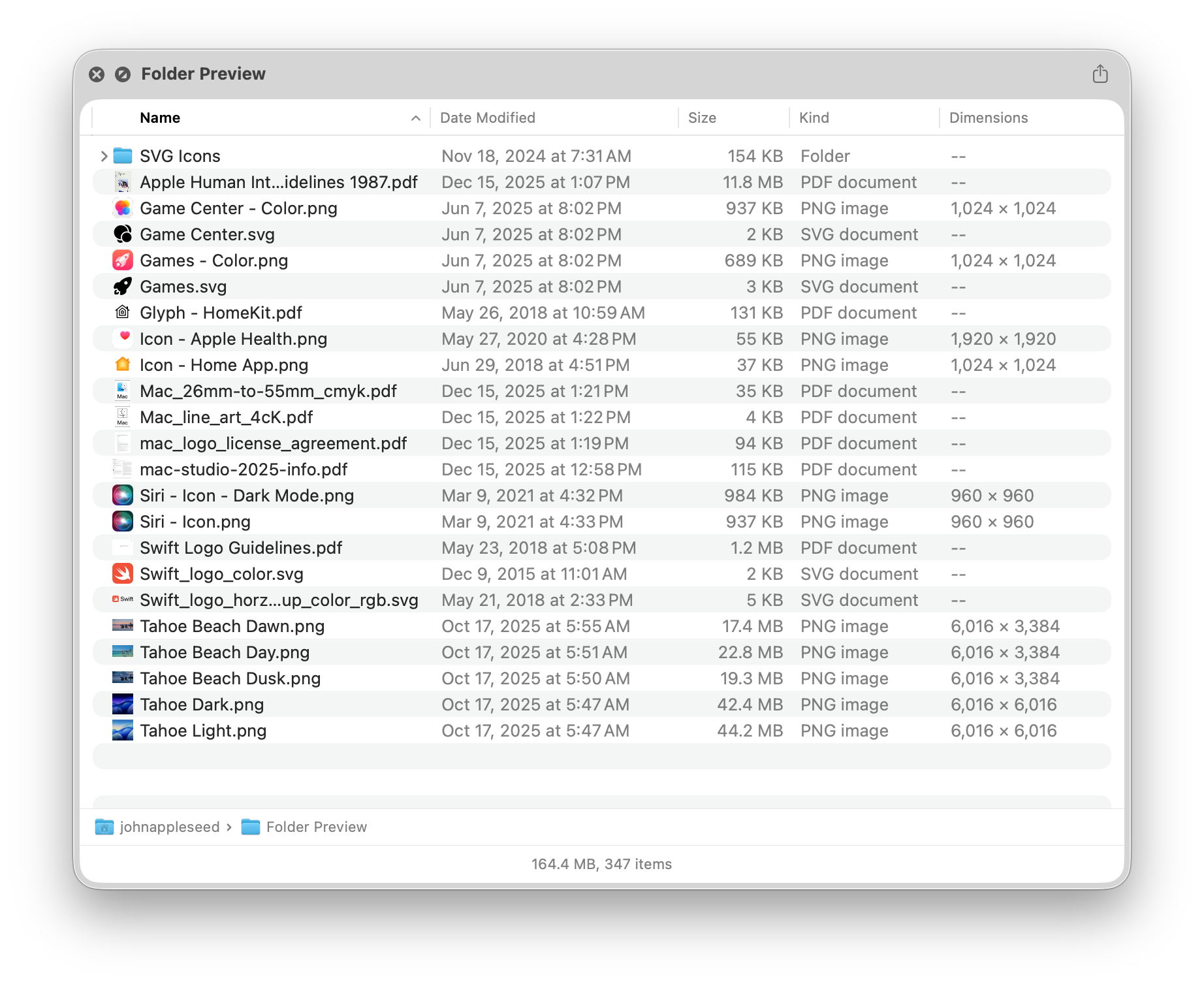Click the open-with circle icon beside the title
The width and height of the screenshot is (1204, 986).
coord(123,74)
